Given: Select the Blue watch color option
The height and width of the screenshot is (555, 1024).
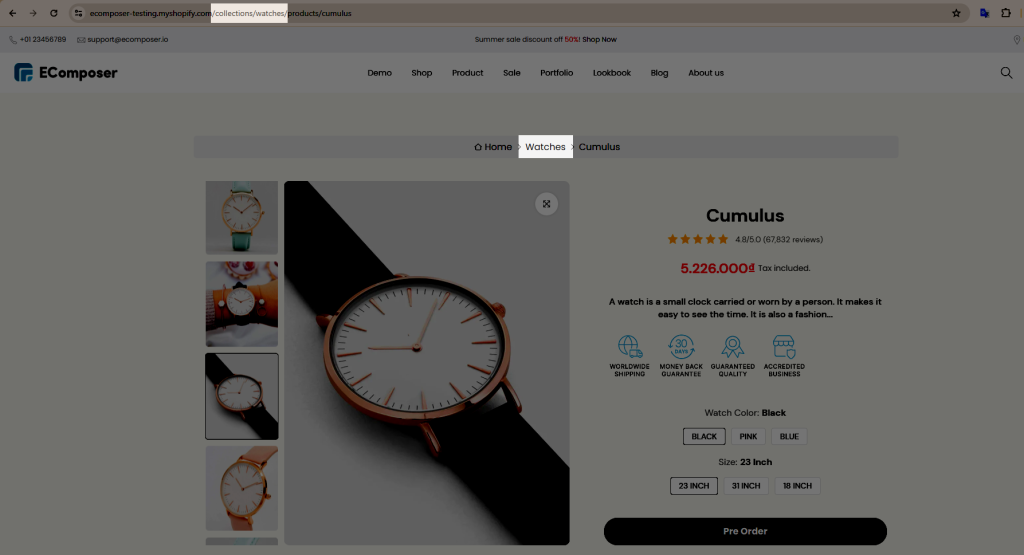Looking at the screenshot, I should click(x=789, y=436).
